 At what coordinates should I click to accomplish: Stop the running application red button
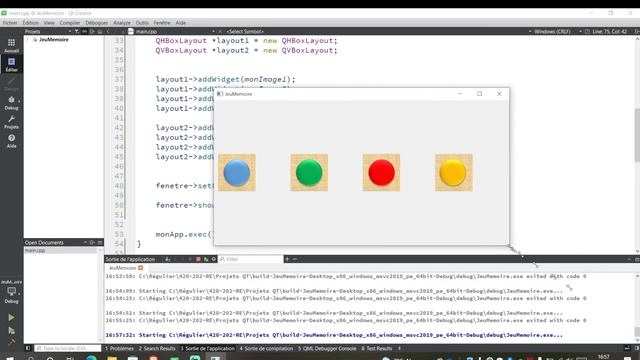coord(198,259)
